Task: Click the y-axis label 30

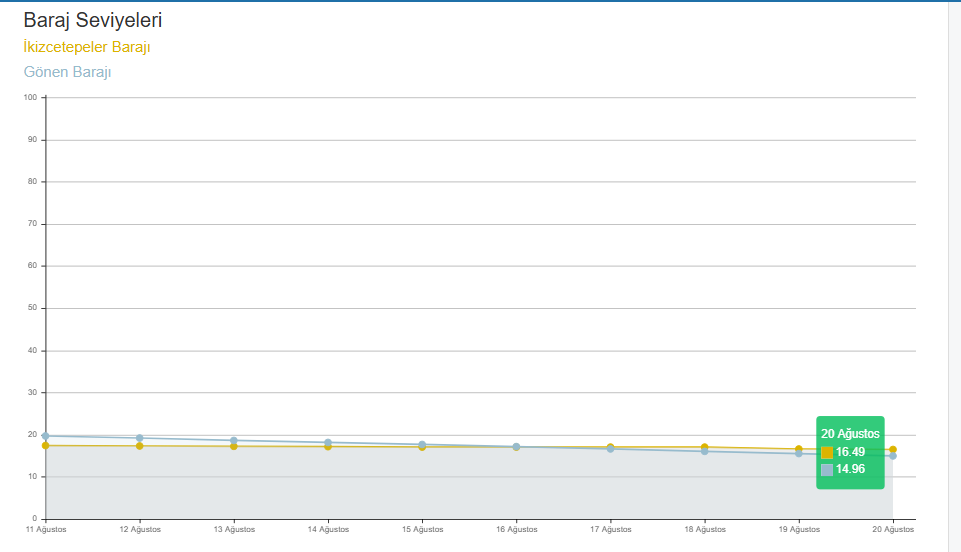Action: (32, 392)
